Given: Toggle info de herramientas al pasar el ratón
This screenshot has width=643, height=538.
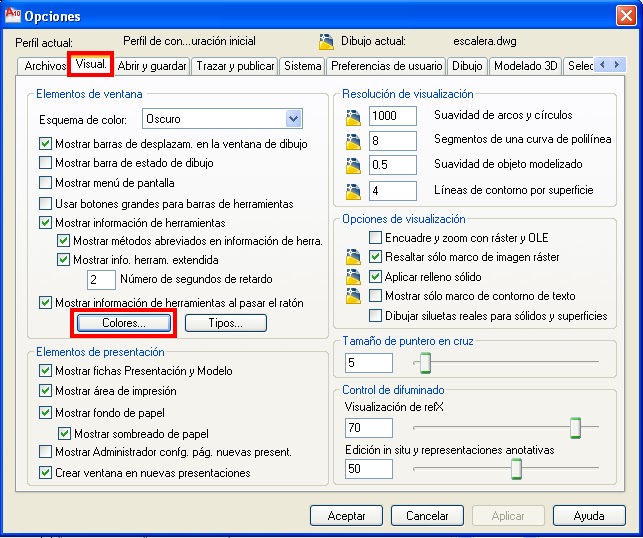Looking at the screenshot, I should point(45,303).
